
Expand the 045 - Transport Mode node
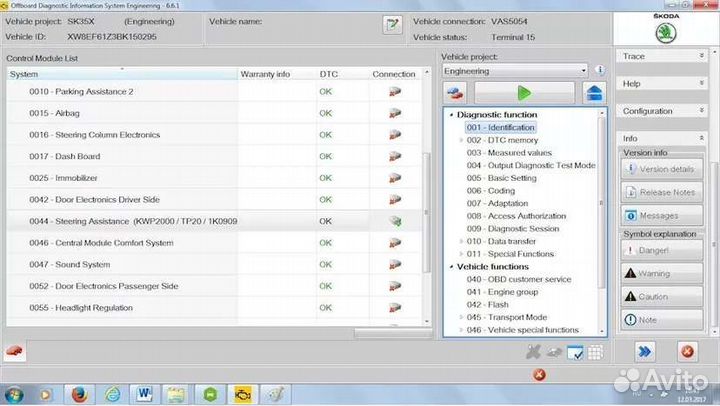(x=461, y=317)
